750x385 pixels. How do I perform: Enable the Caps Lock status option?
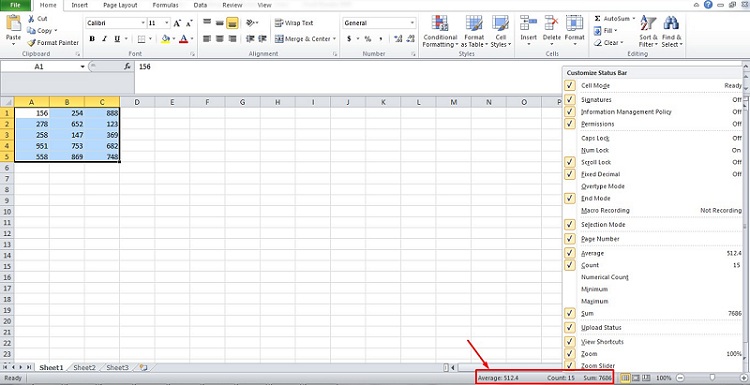point(653,138)
